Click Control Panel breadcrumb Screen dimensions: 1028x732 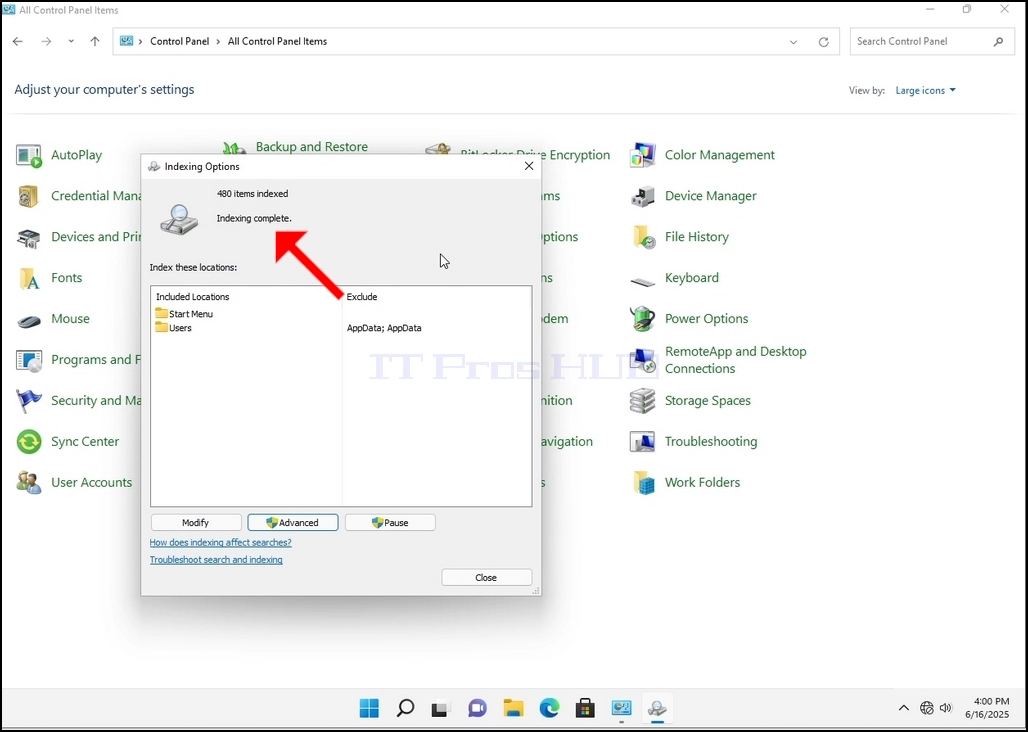(180, 41)
